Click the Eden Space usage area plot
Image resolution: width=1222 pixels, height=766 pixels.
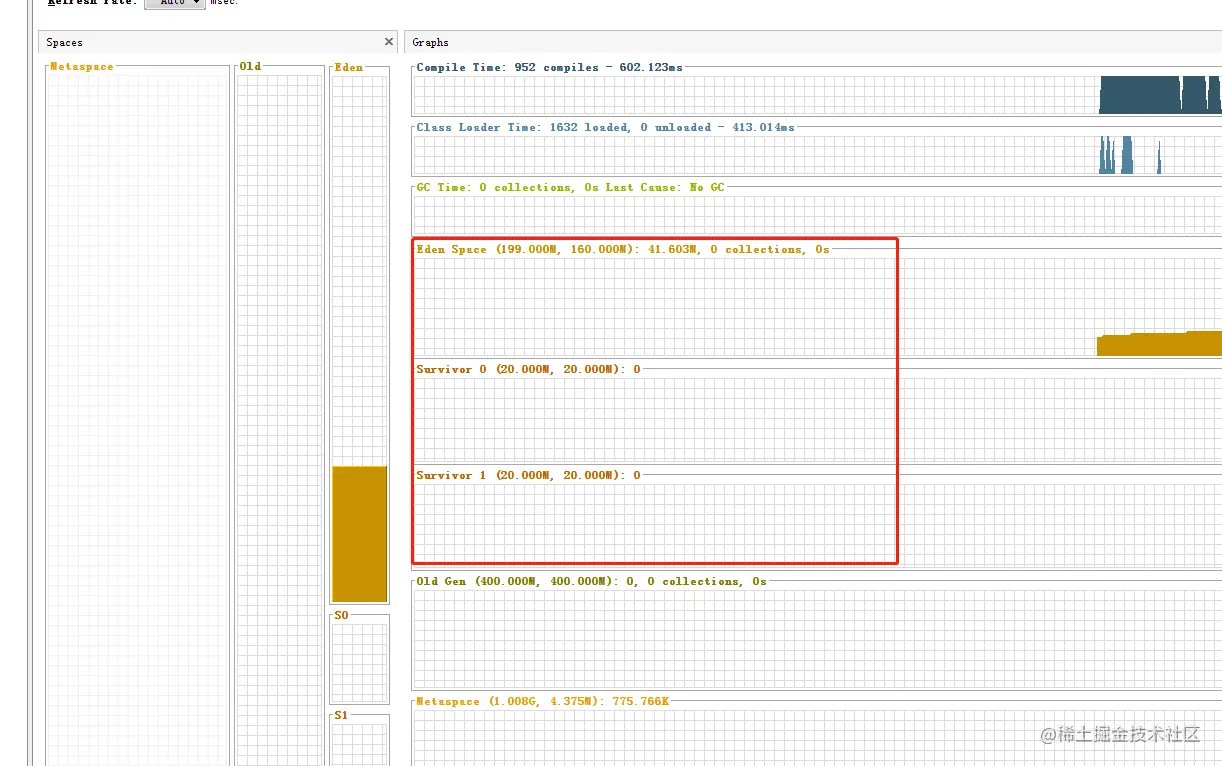click(x=1159, y=343)
